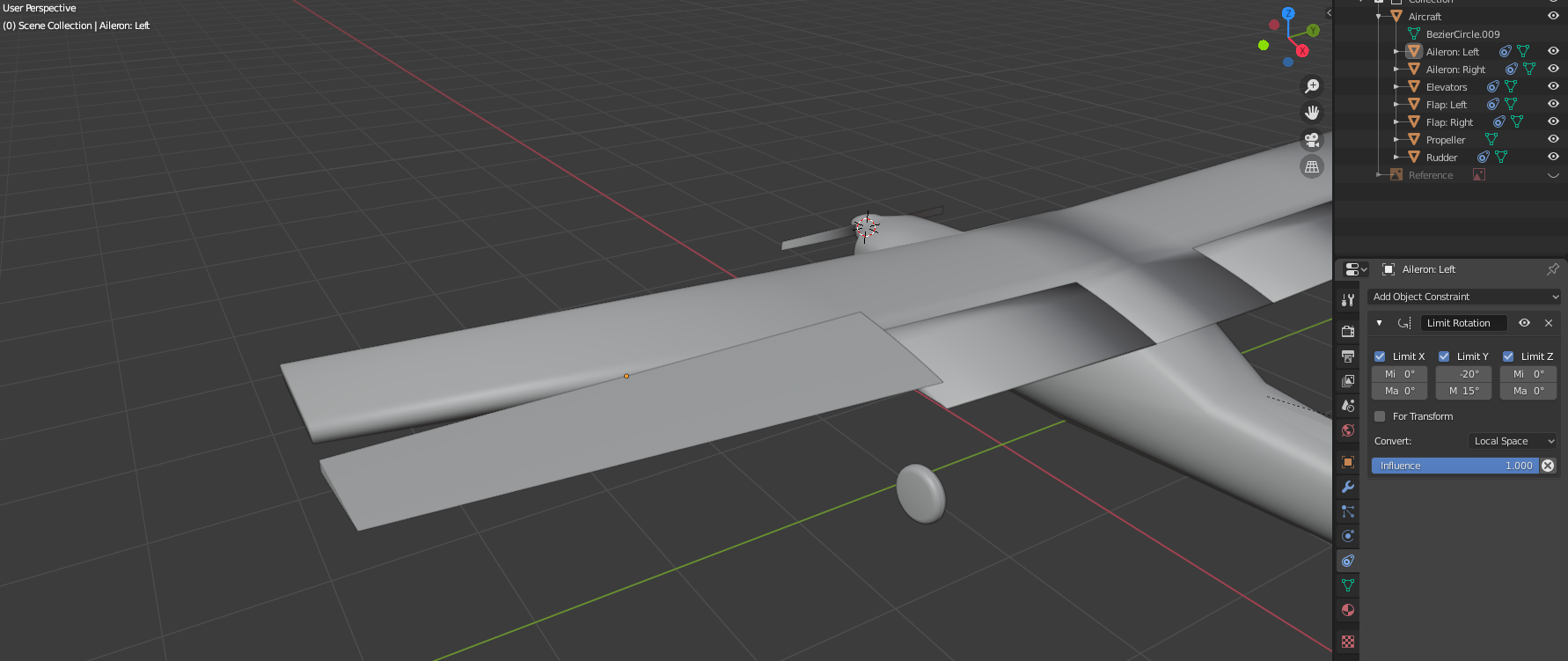
Task: Open the View Layer properties tab
Action: [x=1348, y=380]
